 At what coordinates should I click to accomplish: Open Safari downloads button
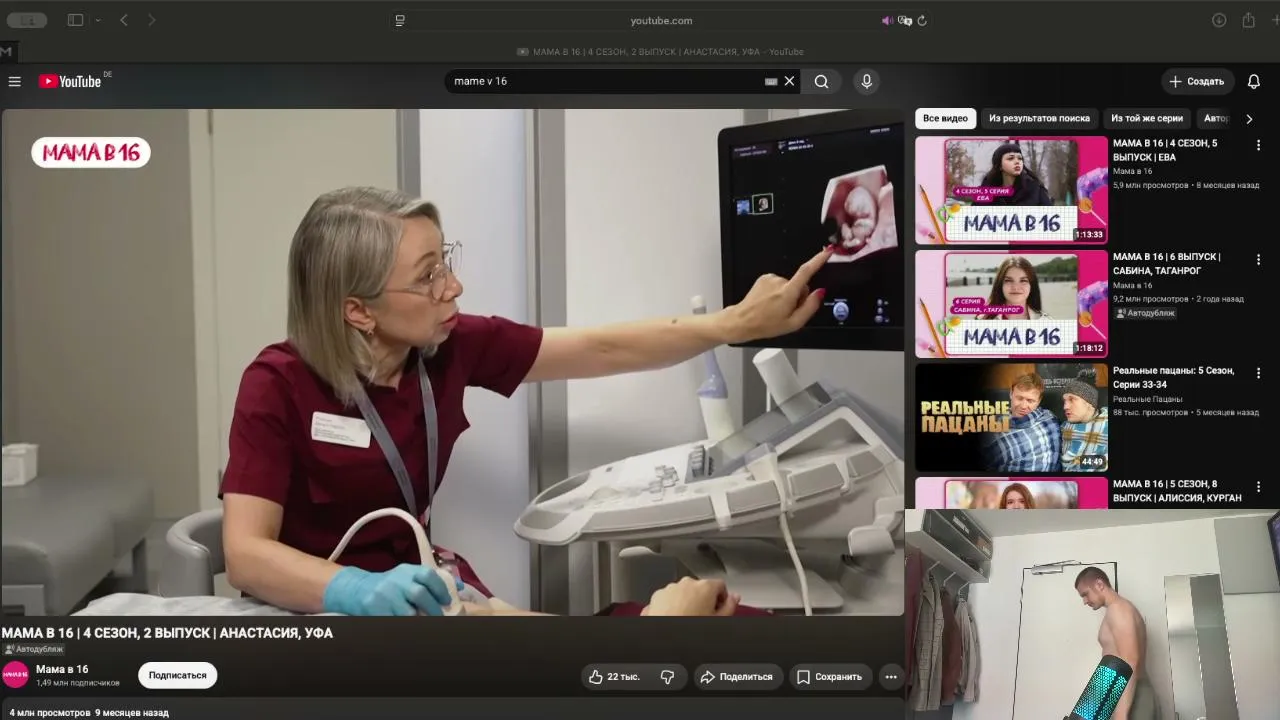(1219, 20)
